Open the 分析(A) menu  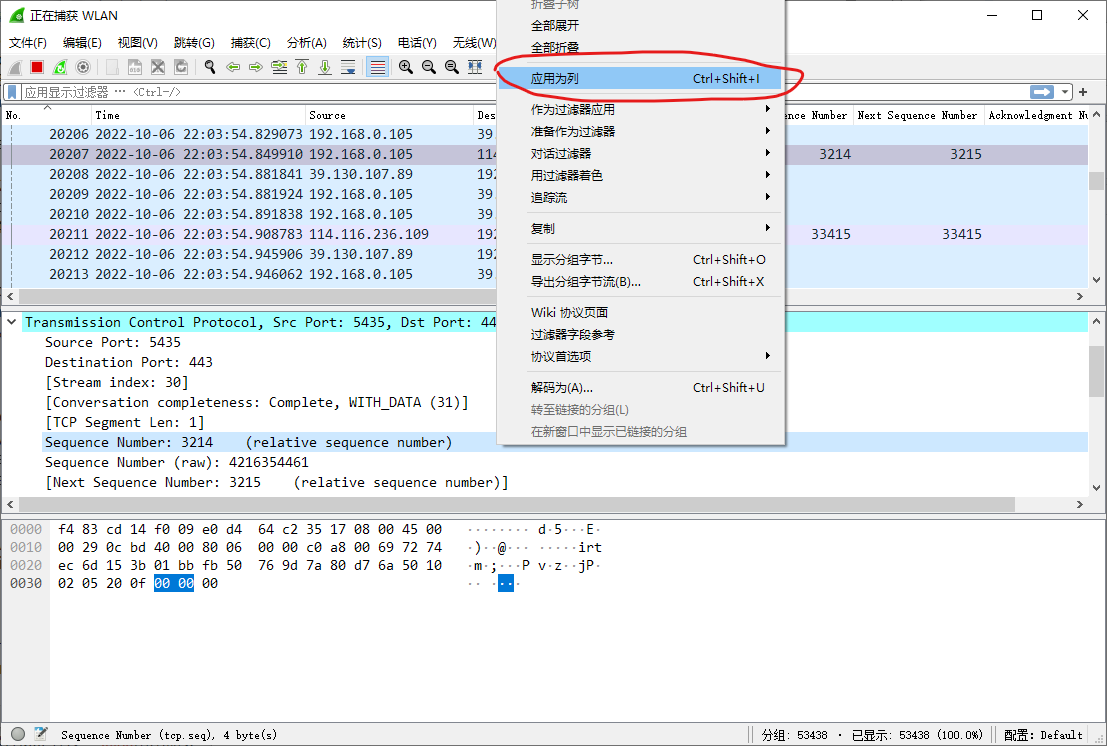[x=306, y=43]
